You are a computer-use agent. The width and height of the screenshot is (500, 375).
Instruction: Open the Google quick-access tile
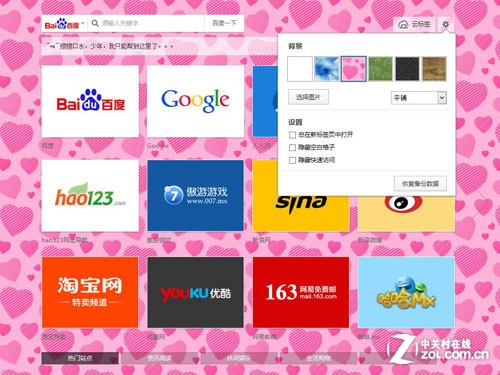195,101
